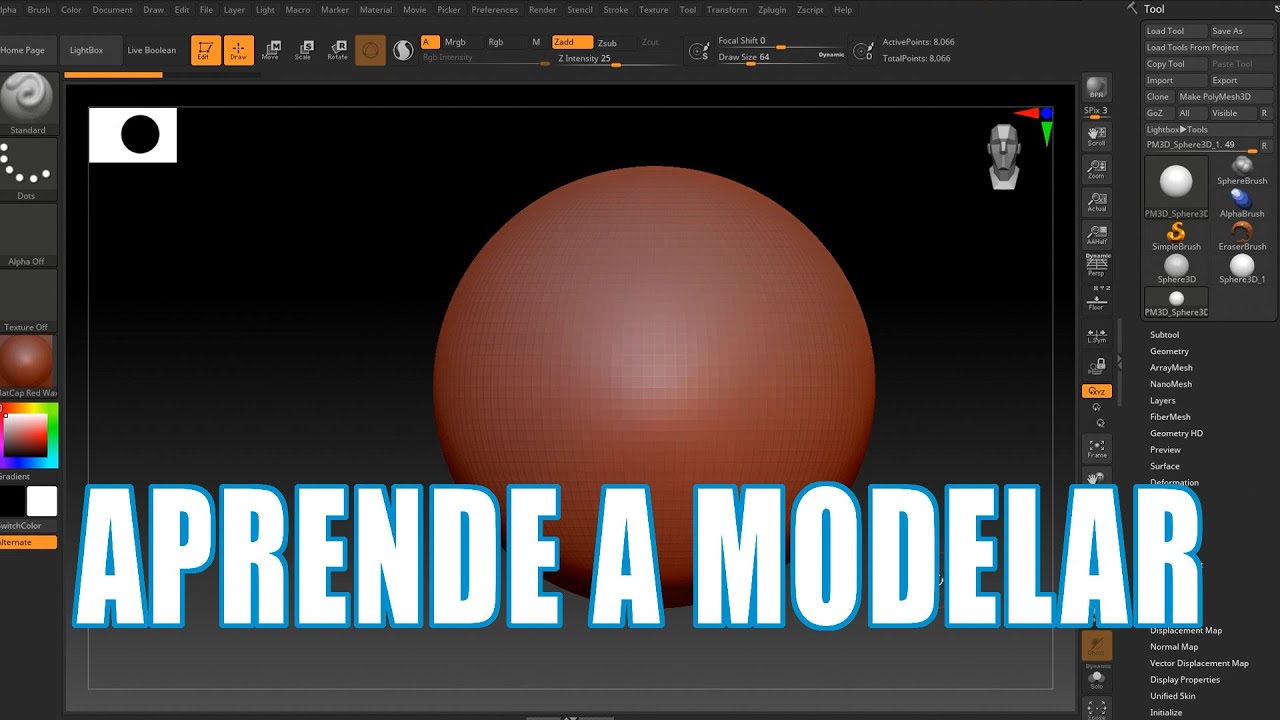Click the Load Tool button
This screenshot has height=720, width=1280.
tap(1175, 31)
